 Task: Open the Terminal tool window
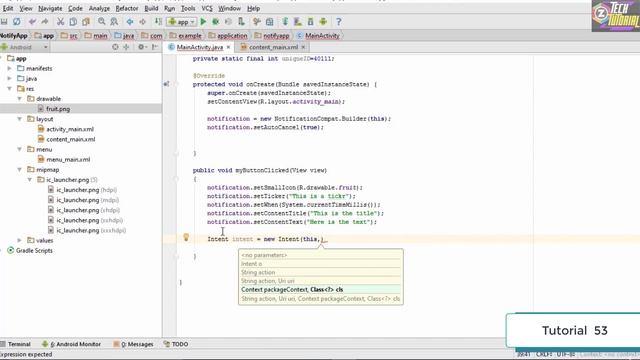click(x=16, y=344)
